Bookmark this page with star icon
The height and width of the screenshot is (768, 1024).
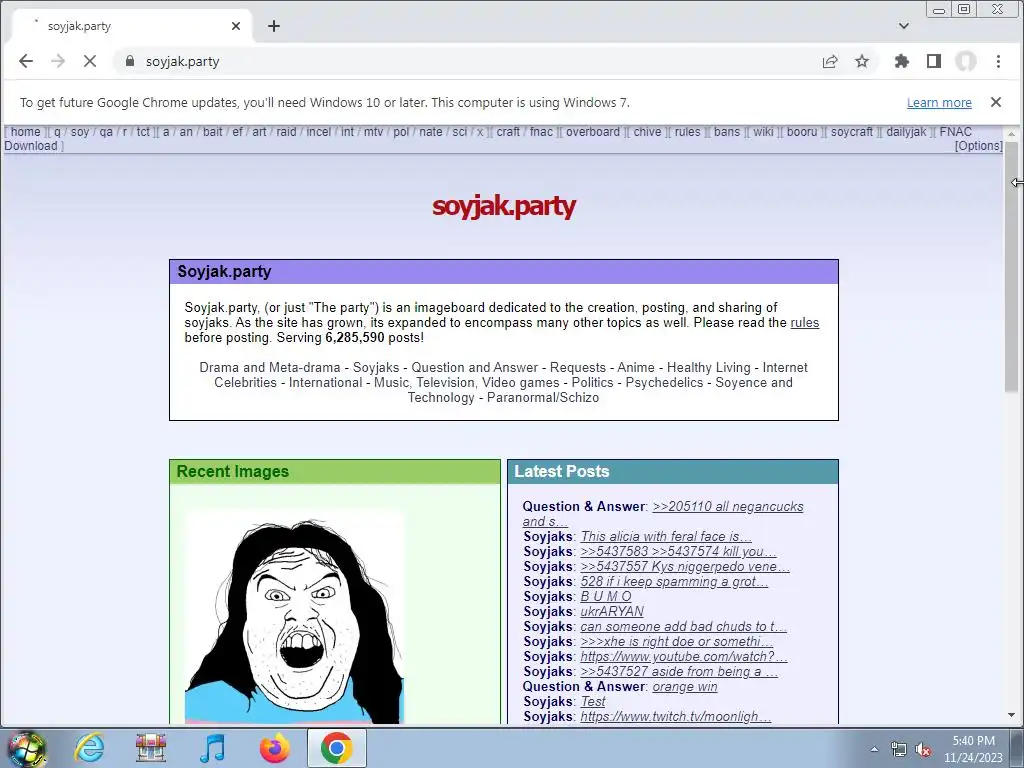862,61
